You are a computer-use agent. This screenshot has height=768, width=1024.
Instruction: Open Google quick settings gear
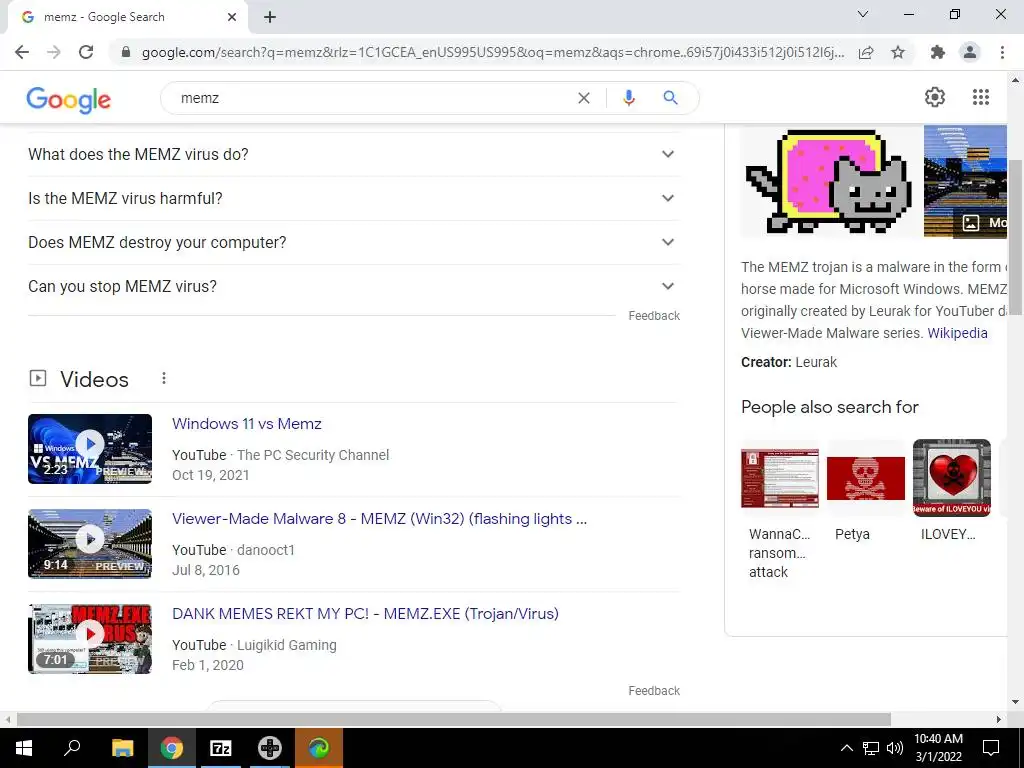point(935,97)
